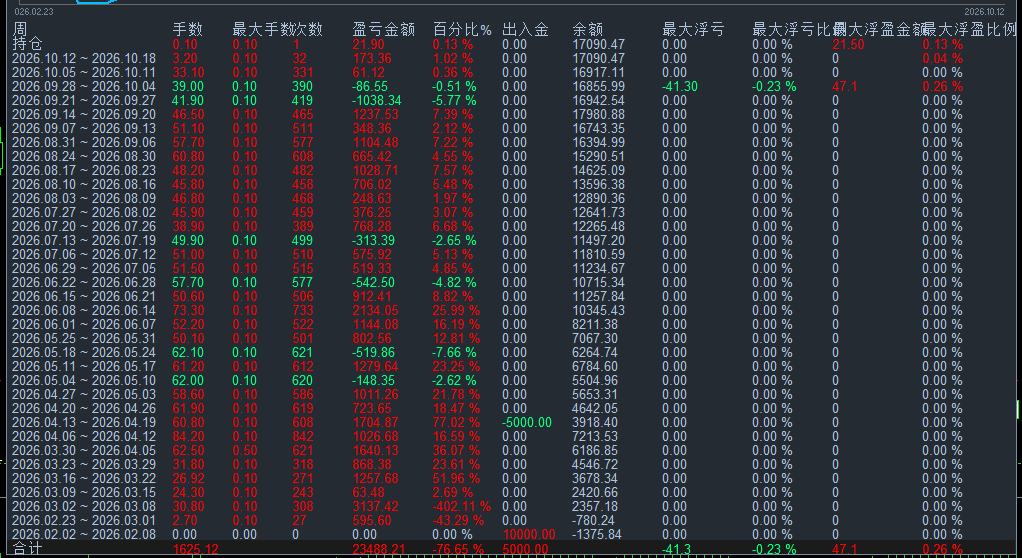The width and height of the screenshot is (1022, 558).
Task: Select week row 2026.06.08 ~ 2026.06.14
Action: tap(84, 311)
